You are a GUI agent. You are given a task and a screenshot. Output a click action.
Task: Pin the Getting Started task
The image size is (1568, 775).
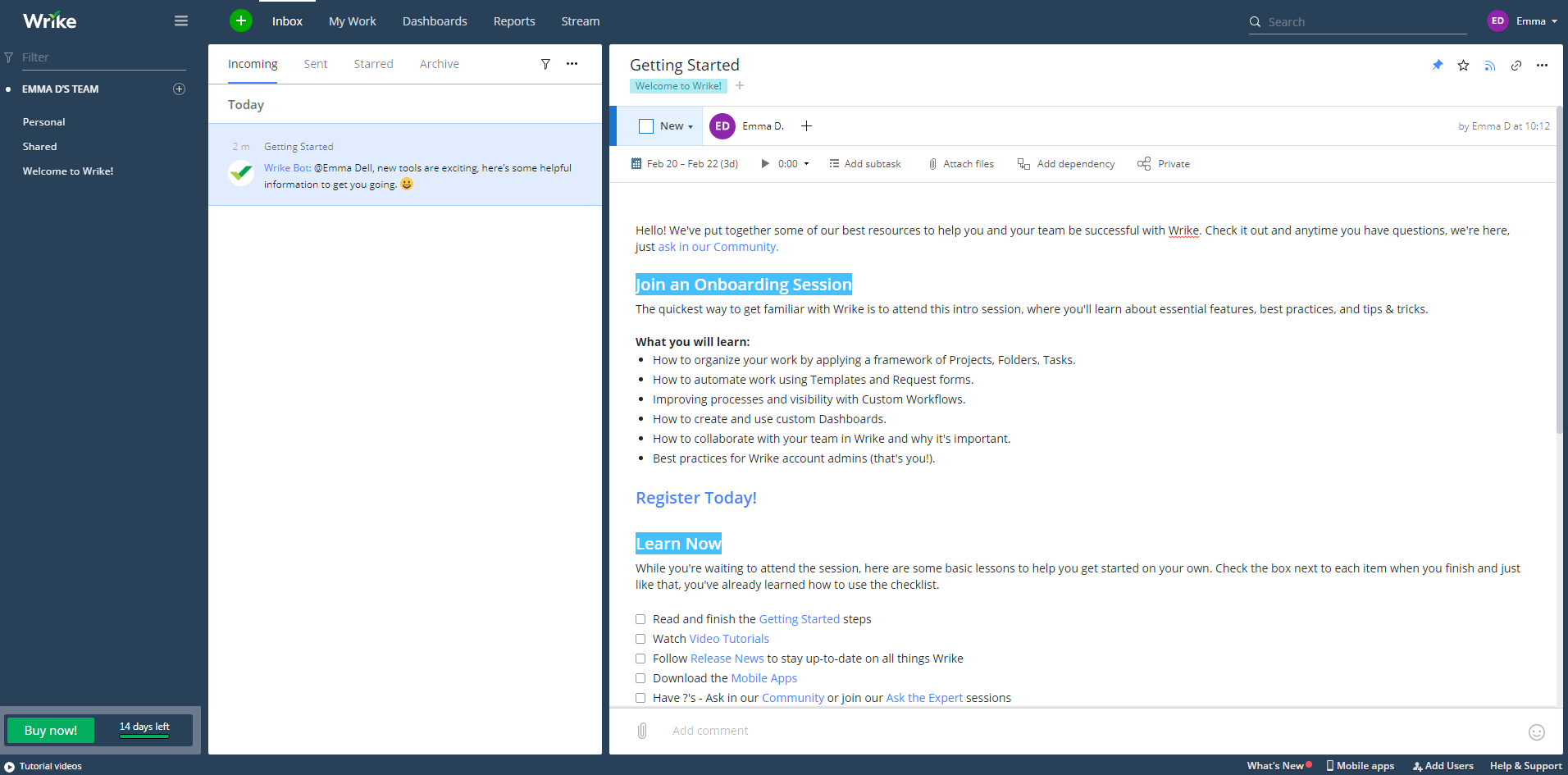tap(1438, 65)
